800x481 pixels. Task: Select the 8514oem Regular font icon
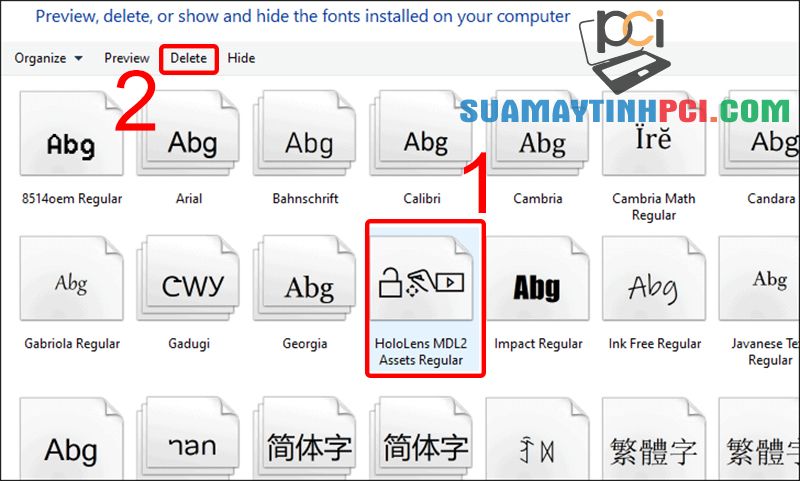pos(71,134)
